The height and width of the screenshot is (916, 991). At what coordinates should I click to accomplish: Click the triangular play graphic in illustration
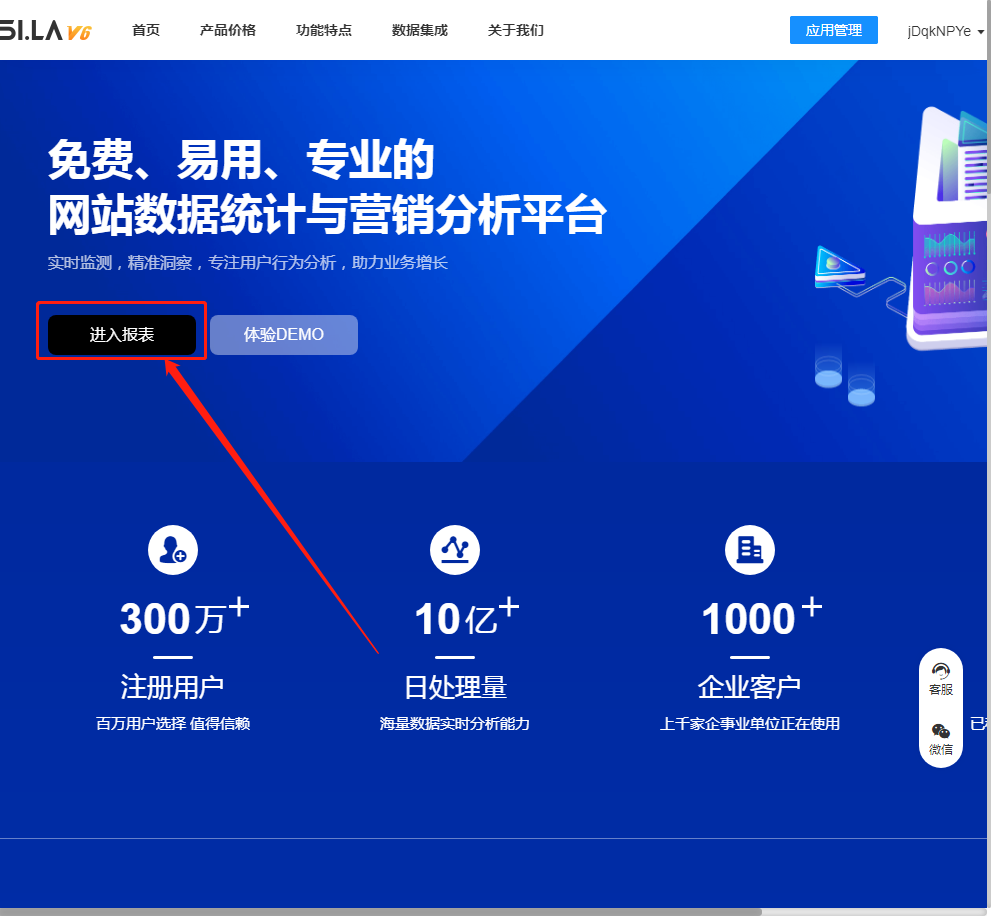(x=837, y=267)
